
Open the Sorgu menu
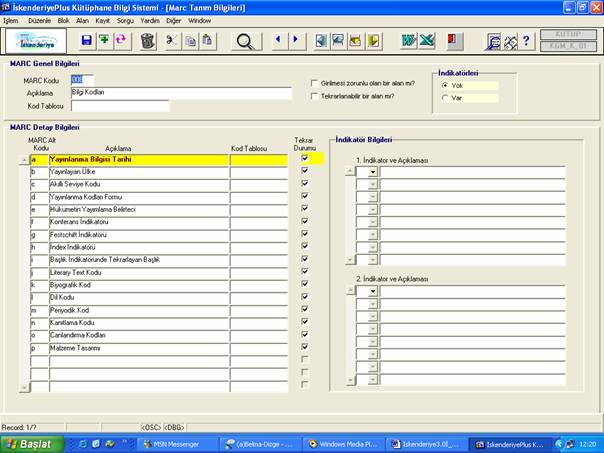(x=125, y=21)
